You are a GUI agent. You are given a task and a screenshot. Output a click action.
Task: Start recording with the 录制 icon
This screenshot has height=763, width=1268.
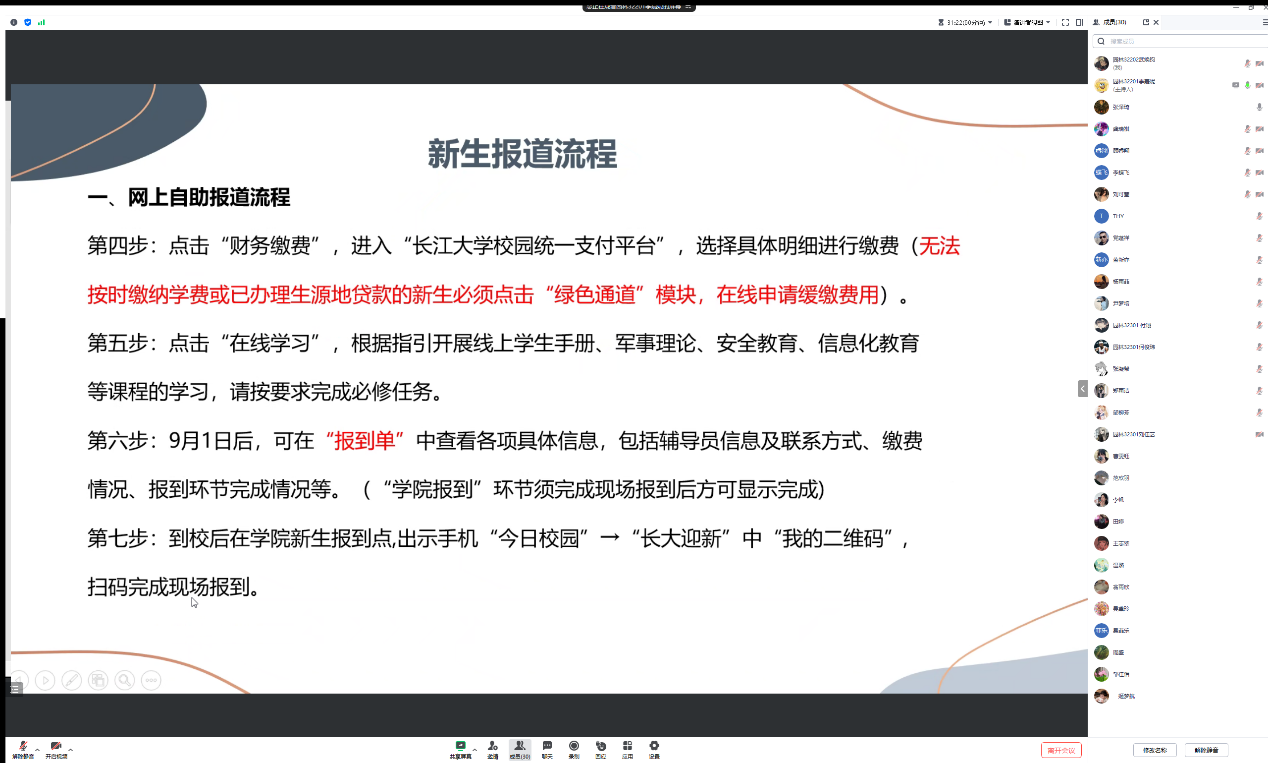pos(574,749)
